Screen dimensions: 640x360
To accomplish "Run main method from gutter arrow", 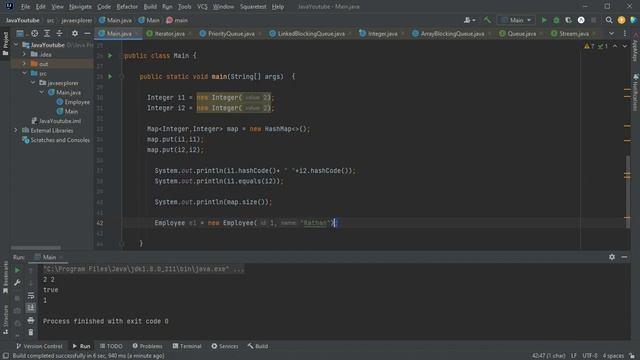I will point(110,76).
